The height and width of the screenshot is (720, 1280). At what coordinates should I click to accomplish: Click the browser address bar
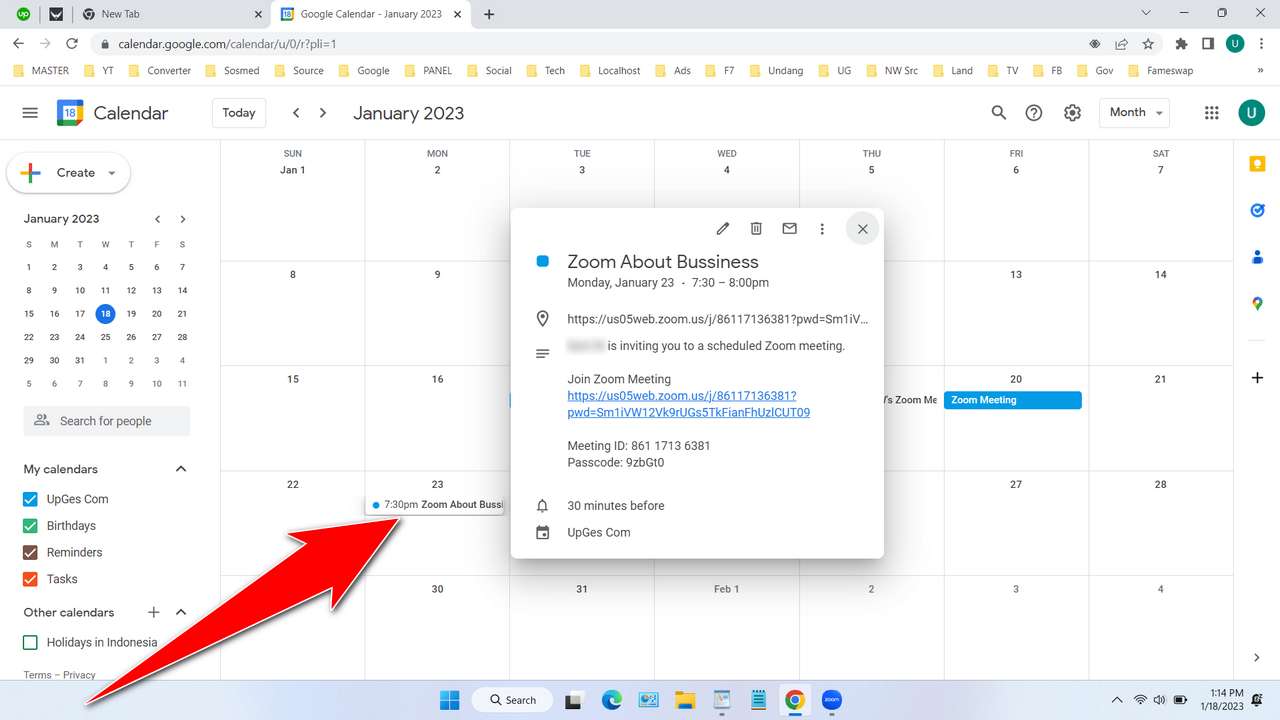pos(590,44)
